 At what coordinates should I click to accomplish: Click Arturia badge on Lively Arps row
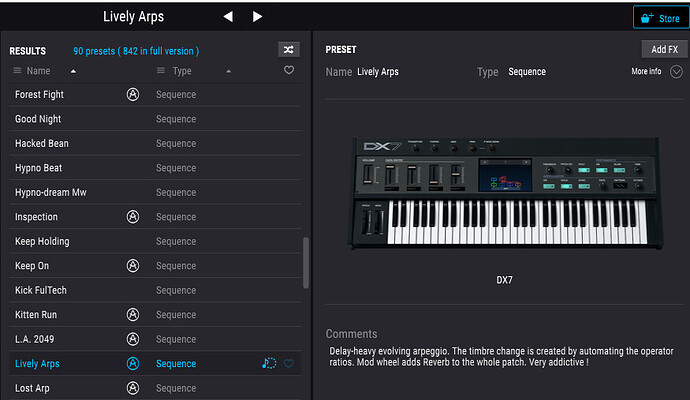(x=133, y=363)
